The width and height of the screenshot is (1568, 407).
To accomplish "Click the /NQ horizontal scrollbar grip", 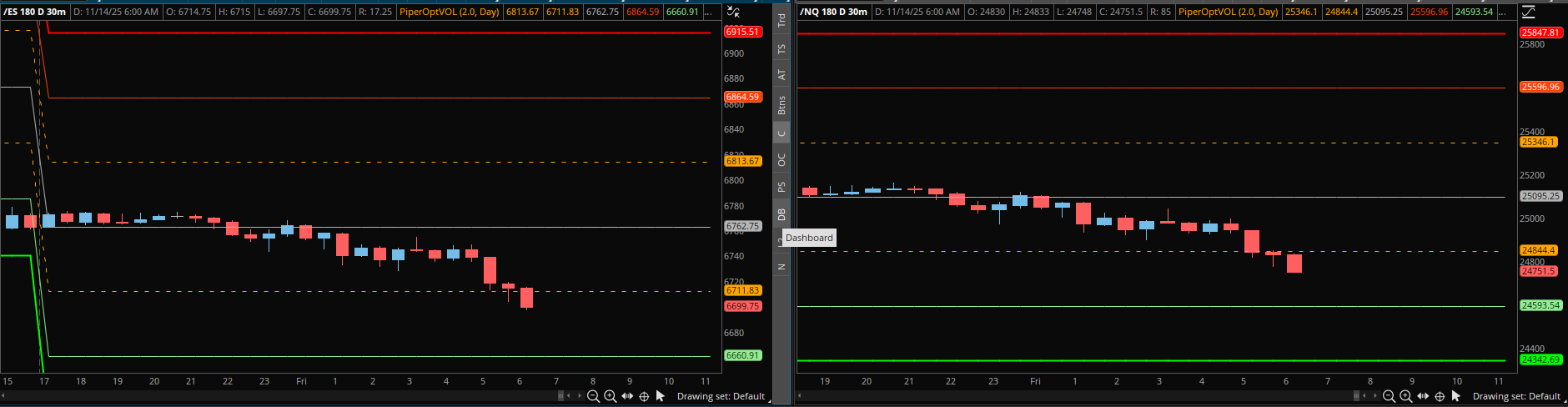I will pos(1356,396).
